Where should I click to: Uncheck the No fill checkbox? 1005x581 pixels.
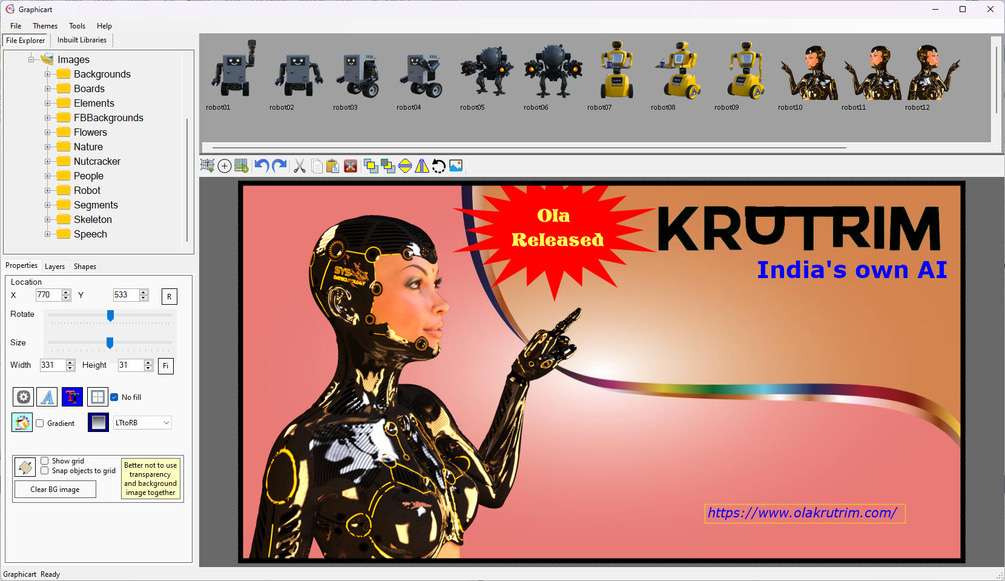point(114,397)
